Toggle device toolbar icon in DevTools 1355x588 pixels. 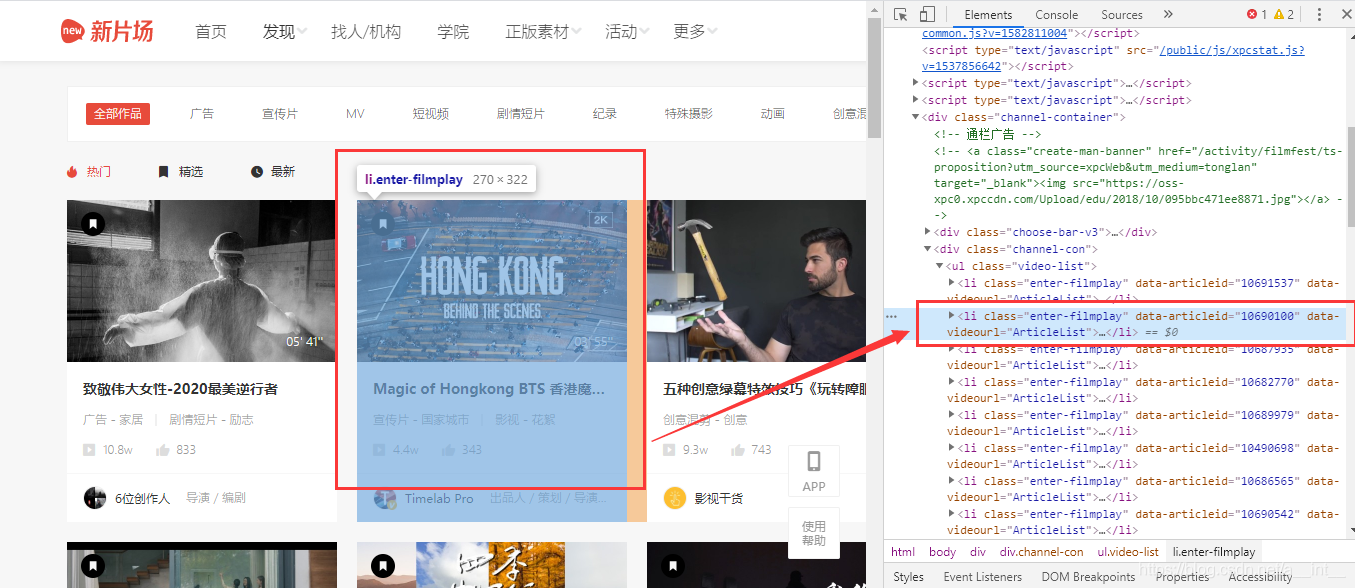click(x=927, y=14)
